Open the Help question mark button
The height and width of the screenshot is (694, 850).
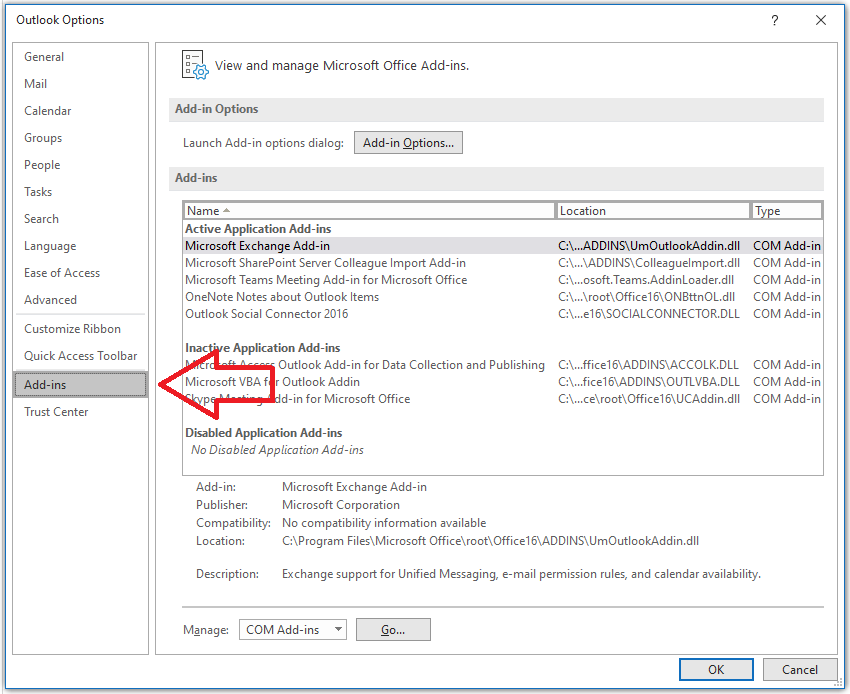click(775, 20)
